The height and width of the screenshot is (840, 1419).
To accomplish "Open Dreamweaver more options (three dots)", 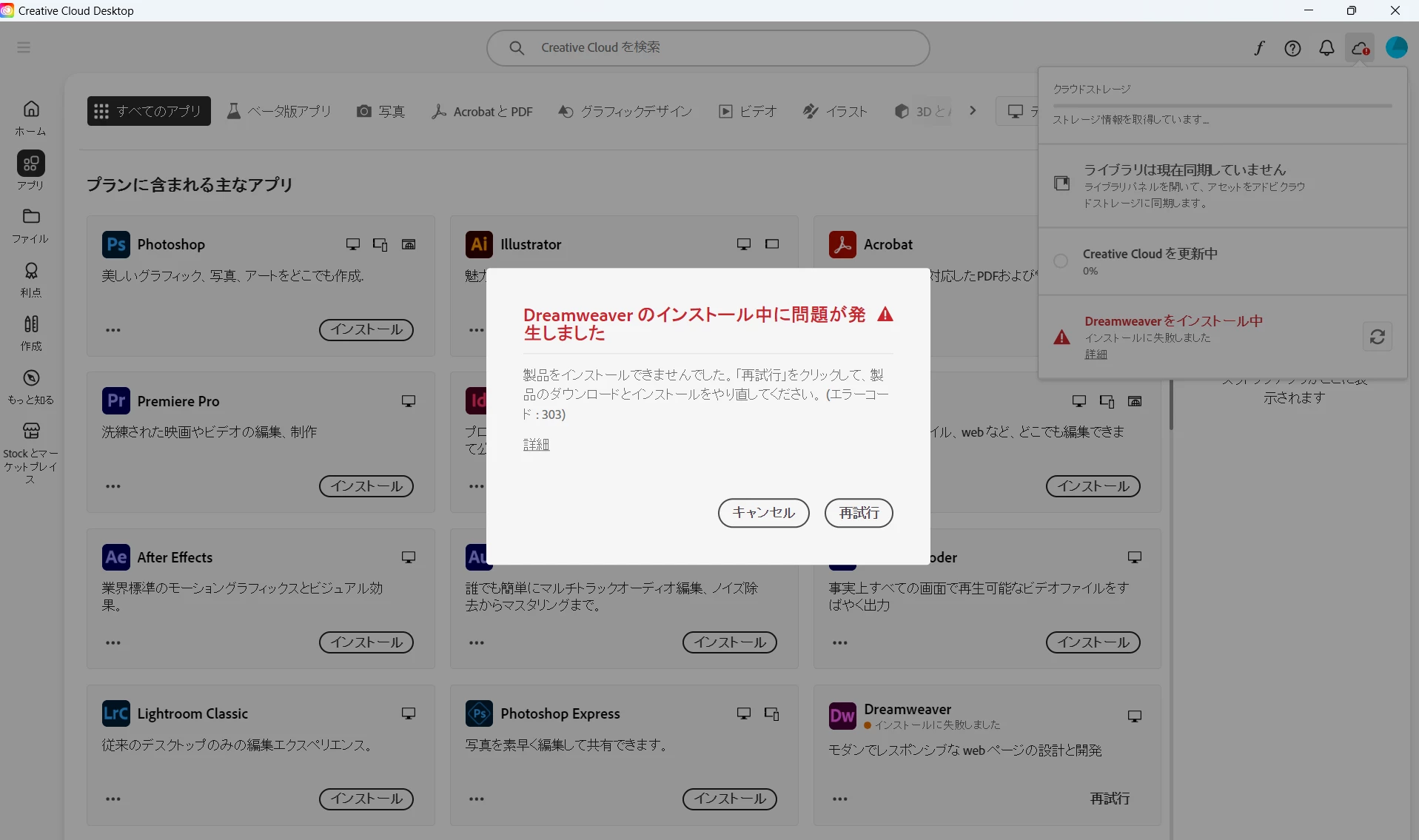I will 840,799.
